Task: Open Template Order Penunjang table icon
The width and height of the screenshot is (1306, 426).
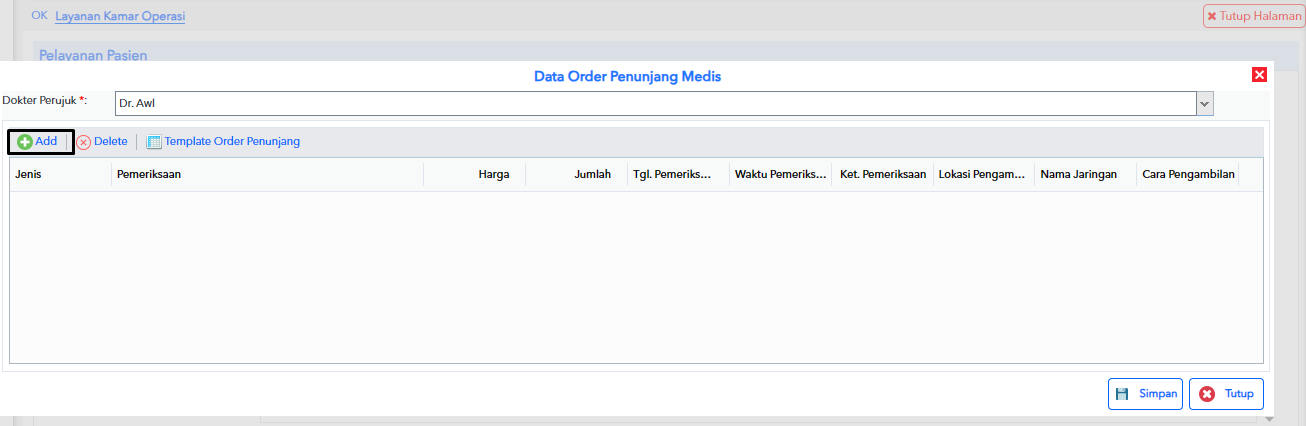Action: (x=154, y=142)
